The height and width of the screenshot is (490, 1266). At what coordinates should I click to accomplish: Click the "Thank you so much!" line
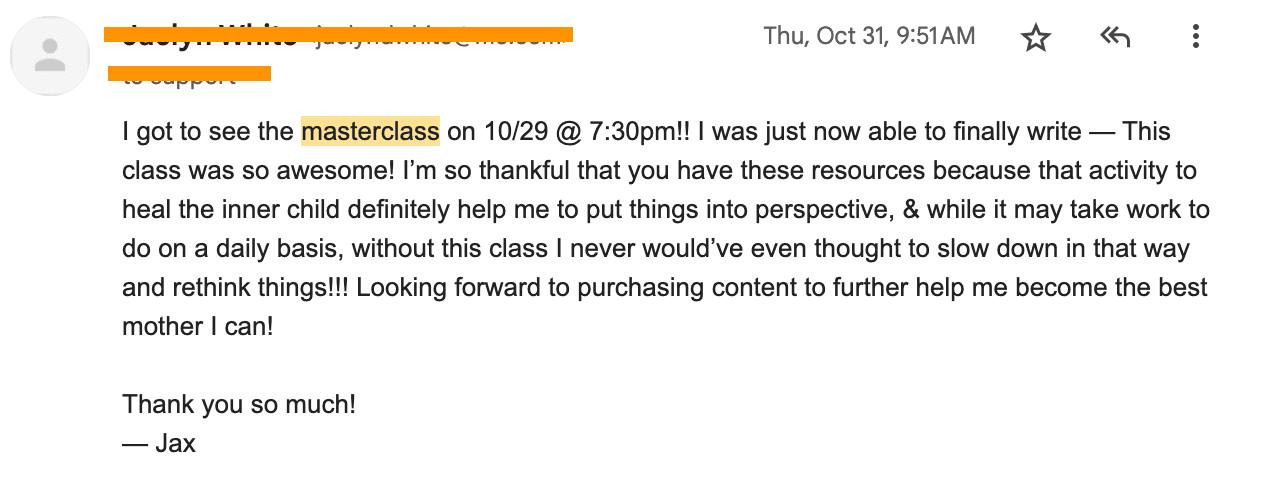239,405
